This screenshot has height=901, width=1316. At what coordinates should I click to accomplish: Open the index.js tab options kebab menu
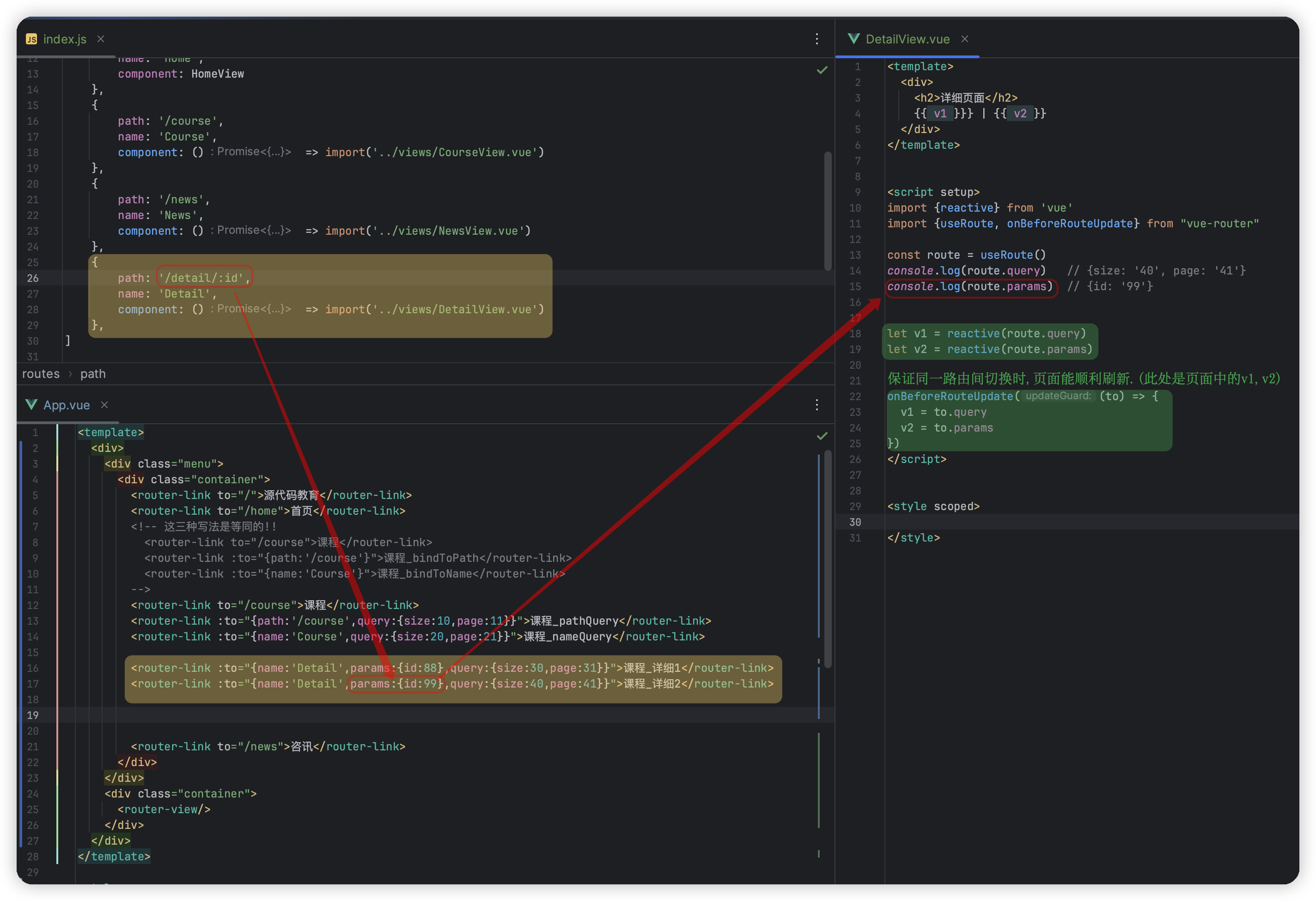pos(816,38)
